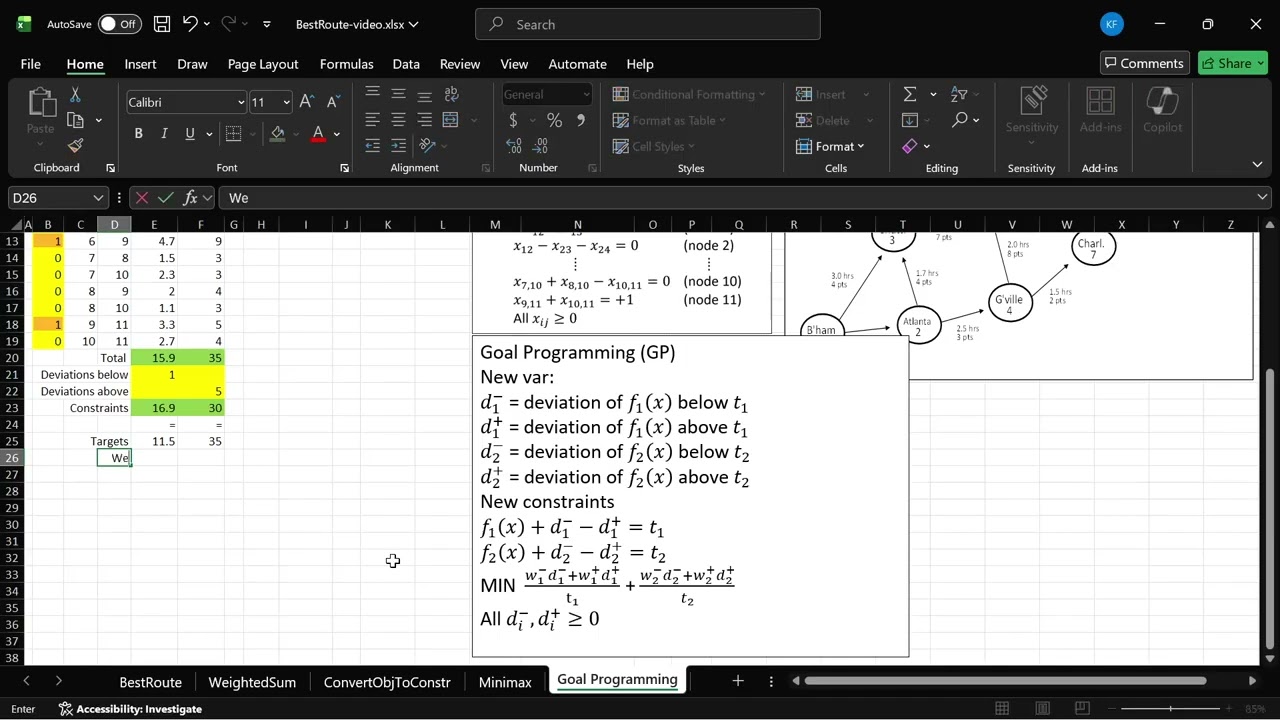Click Wrap Text icon in Alignment group
The height and width of the screenshot is (720, 1280).
(450, 95)
